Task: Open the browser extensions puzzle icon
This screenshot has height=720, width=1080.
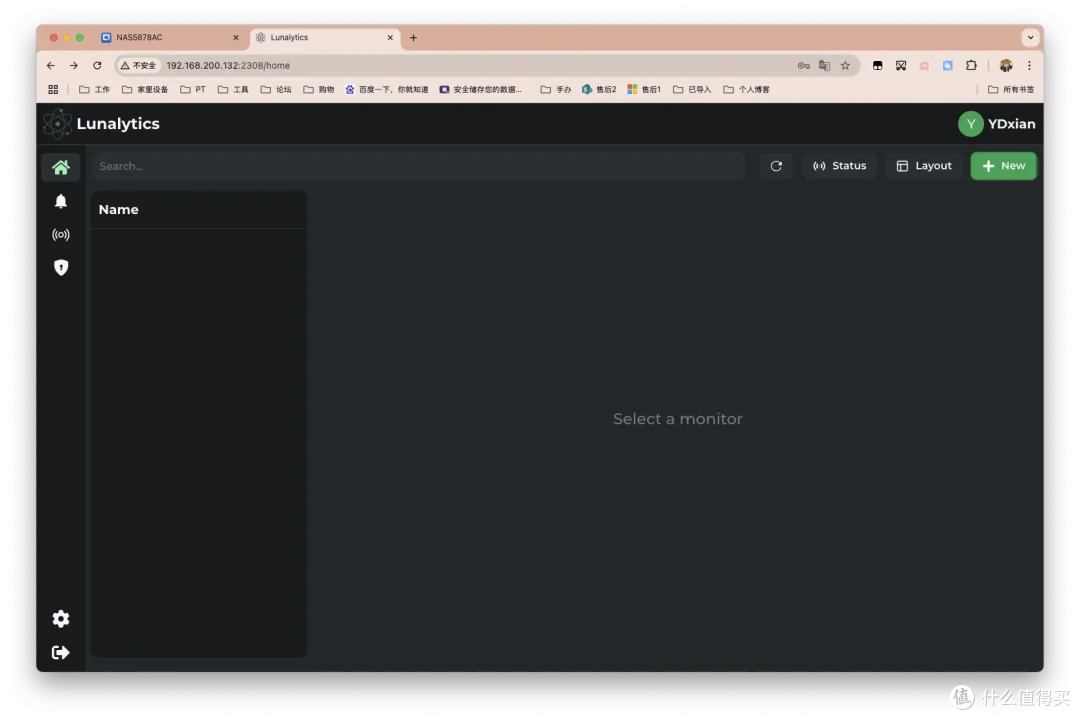Action: (x=971, y=65)
